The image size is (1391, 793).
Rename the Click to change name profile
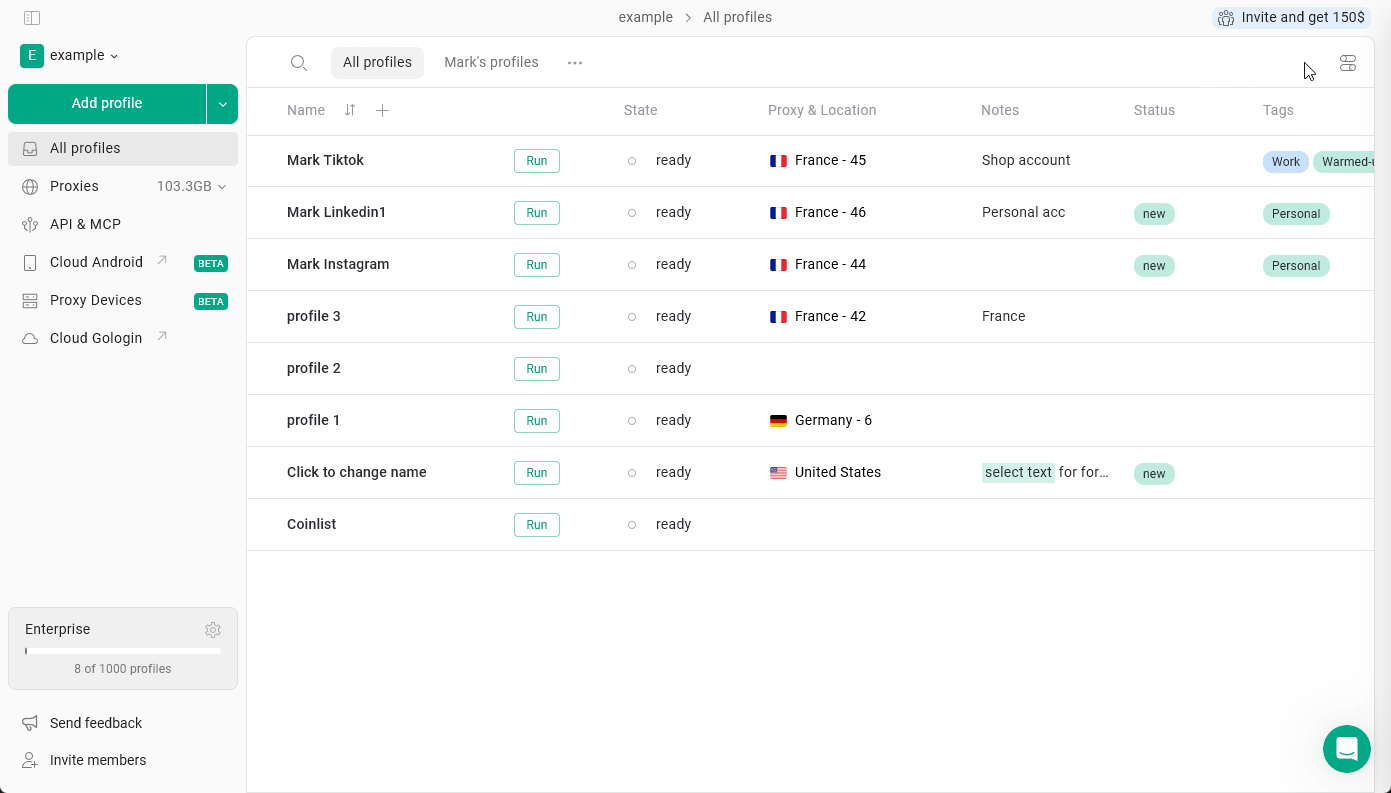[356, 472]
